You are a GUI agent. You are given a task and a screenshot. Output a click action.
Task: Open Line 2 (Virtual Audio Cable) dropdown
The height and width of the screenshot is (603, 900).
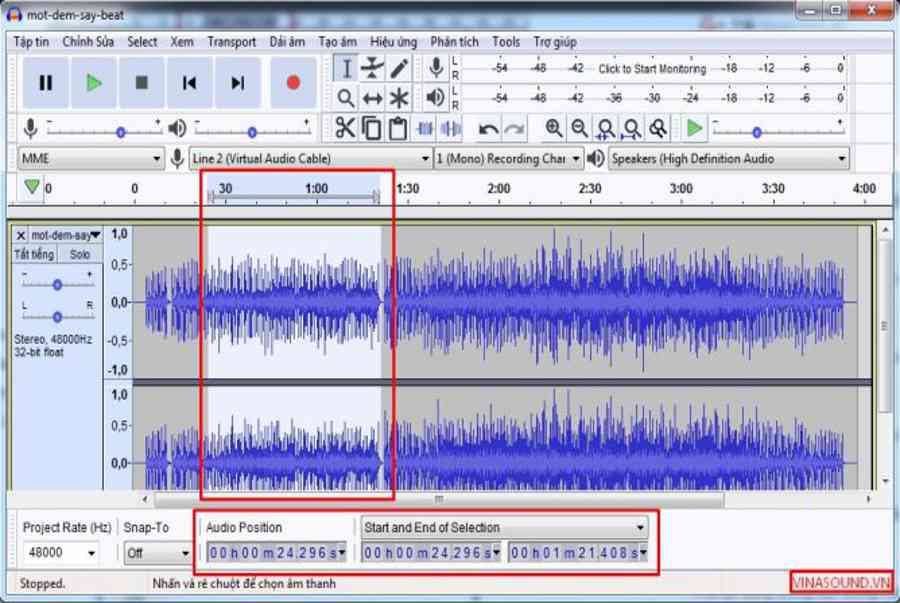[x=311, y=158]
